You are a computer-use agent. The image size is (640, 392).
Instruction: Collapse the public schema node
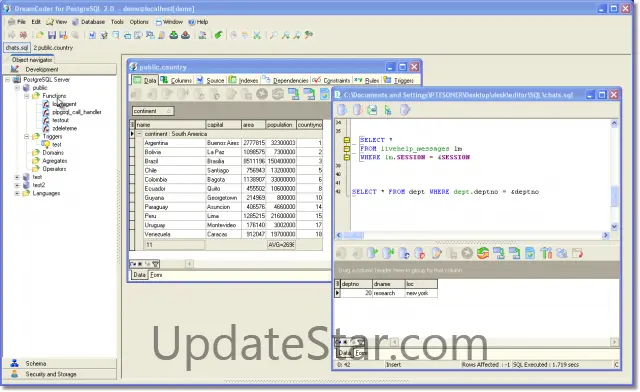pyautogui.click(x=17, y=88)
